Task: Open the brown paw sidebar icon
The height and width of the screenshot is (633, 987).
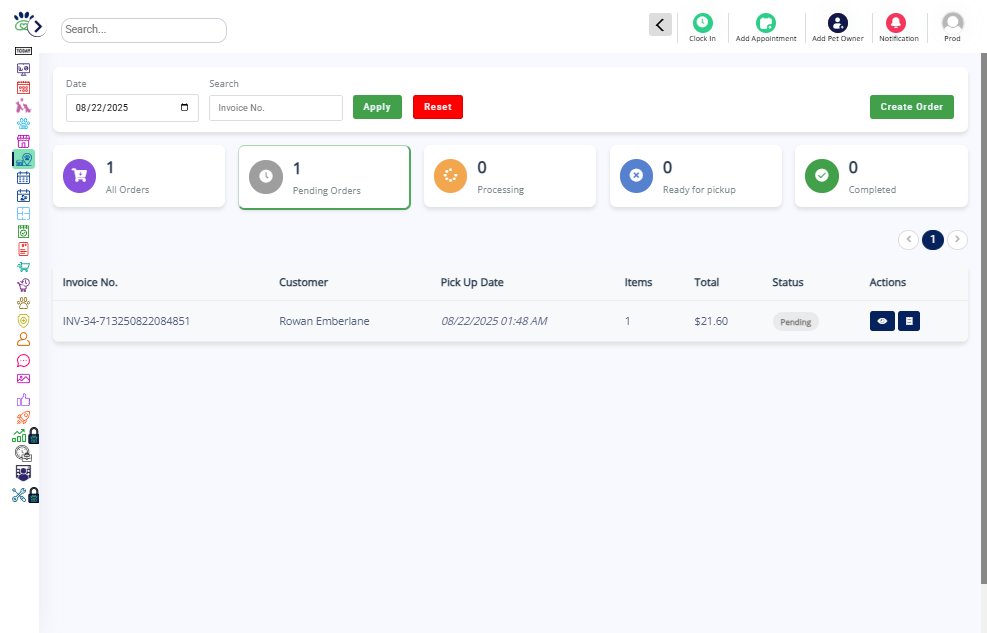Action: click(x=23, y=303)
